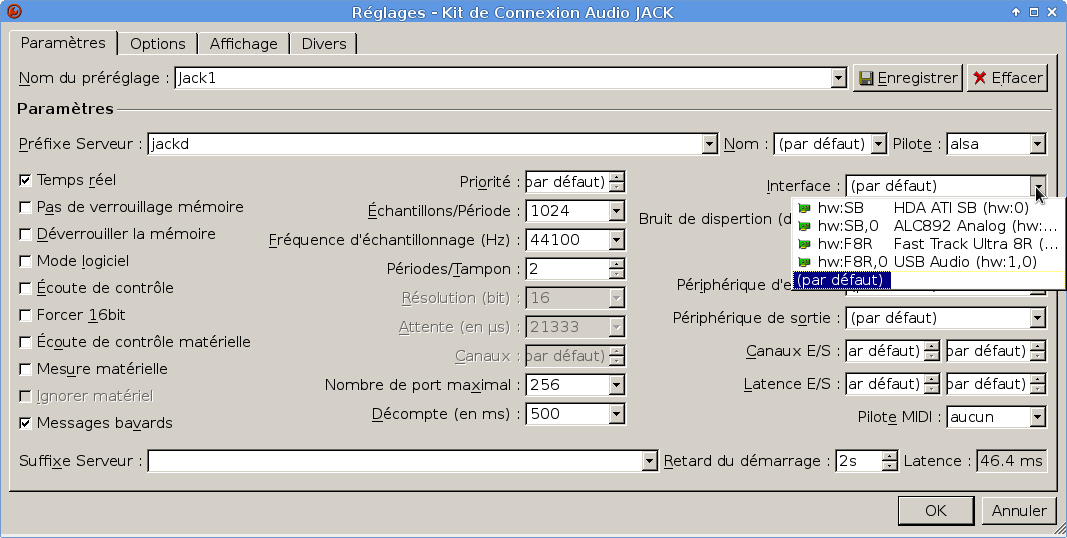Viewport: 1067px width, 538px height.
Task: Enable Forcer 16bit checkbox
Action: click(25, 316)
